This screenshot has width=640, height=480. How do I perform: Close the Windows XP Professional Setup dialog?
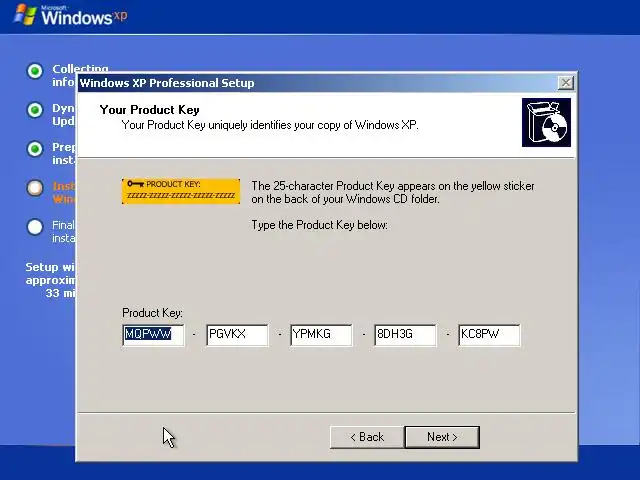565,83
